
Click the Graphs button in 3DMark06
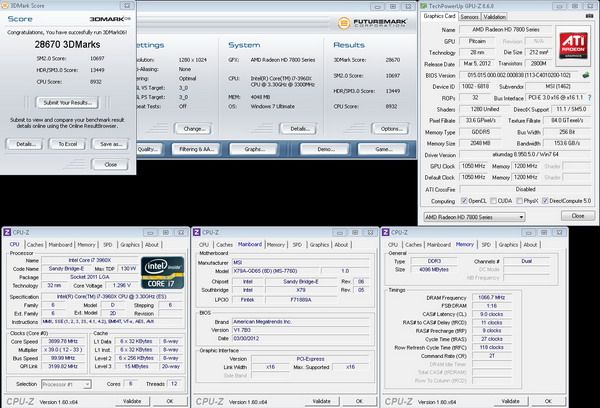point(253,149)
